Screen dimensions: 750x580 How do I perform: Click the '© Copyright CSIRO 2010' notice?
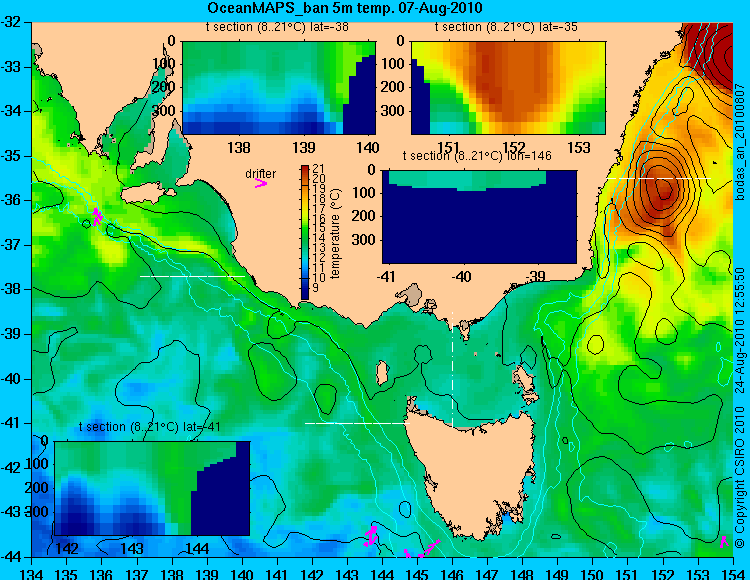coord(740,475)
